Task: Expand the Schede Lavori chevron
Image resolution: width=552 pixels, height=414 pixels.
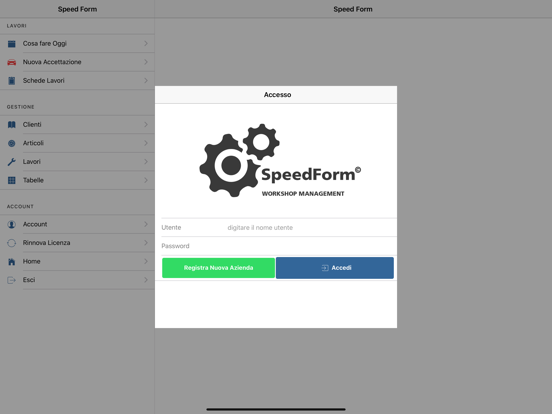Action: coord(146,81)
